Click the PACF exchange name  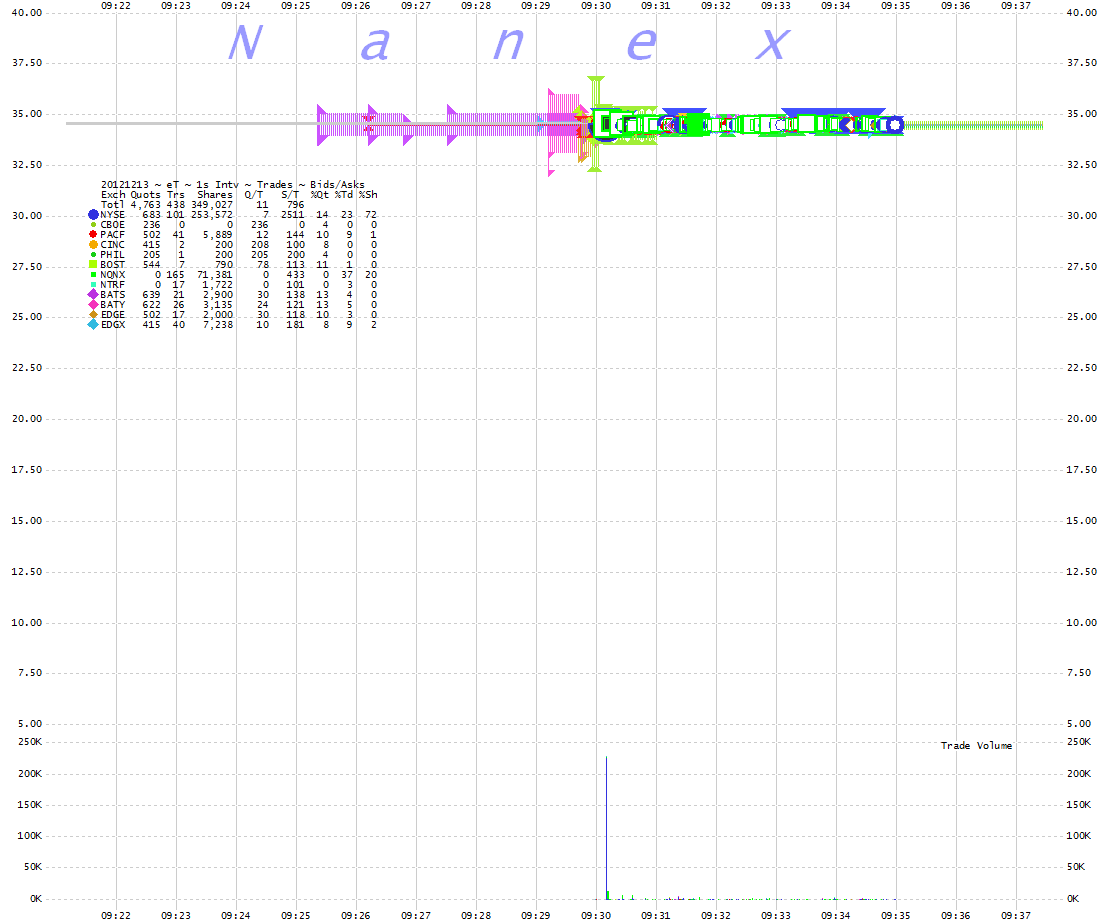coord(112,235)
